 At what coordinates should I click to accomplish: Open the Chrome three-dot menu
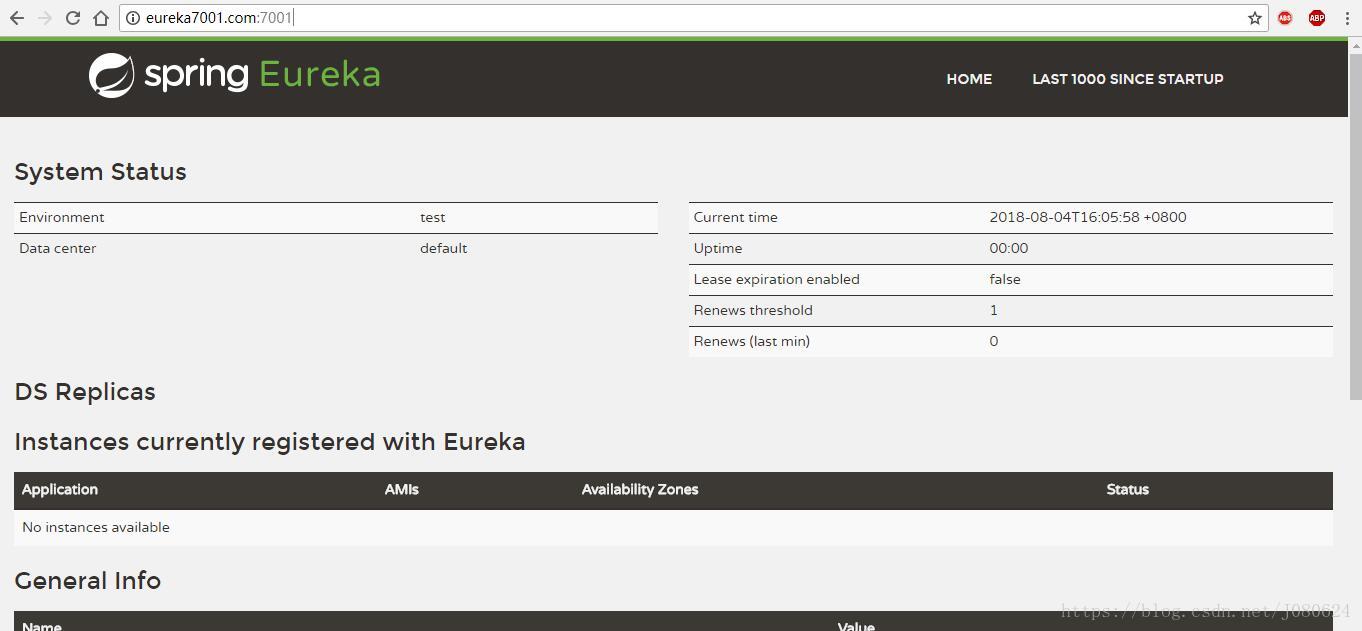(1347, 18)
